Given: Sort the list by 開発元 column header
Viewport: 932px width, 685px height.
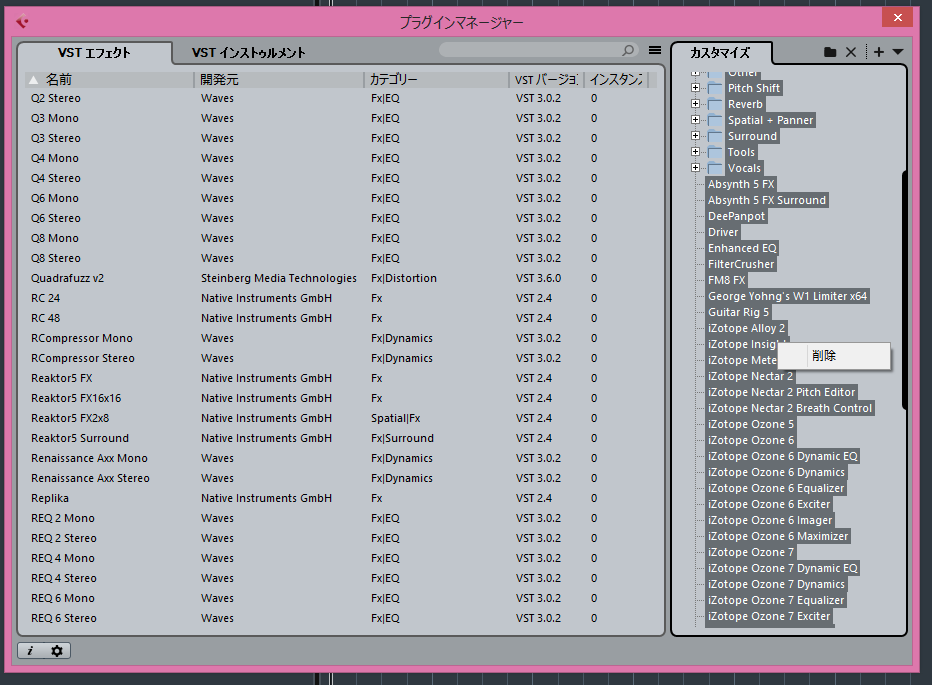Looking at the screenshot, I should tap(220, 79).
